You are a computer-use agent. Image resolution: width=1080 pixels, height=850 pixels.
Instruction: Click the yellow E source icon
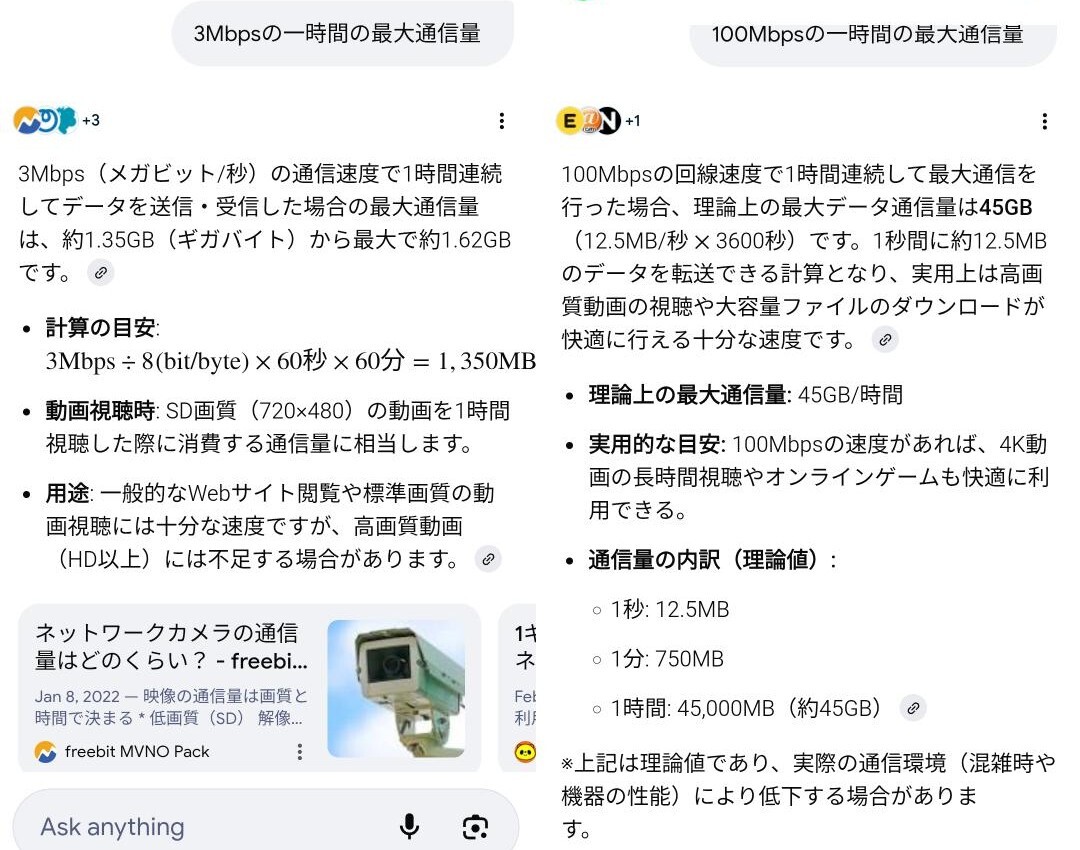click(569, 121)
